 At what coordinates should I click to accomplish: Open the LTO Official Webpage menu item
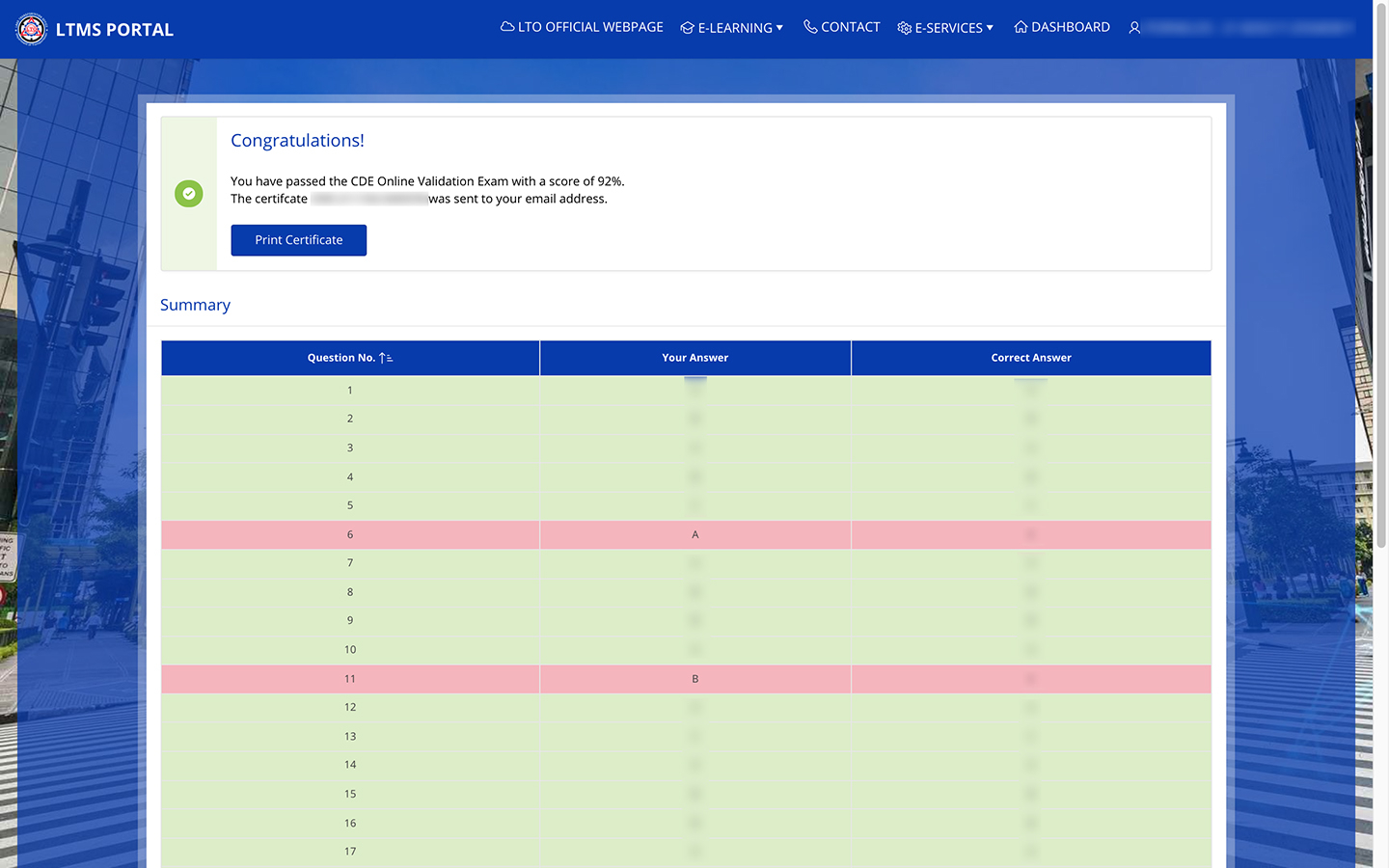coord(590,27)
